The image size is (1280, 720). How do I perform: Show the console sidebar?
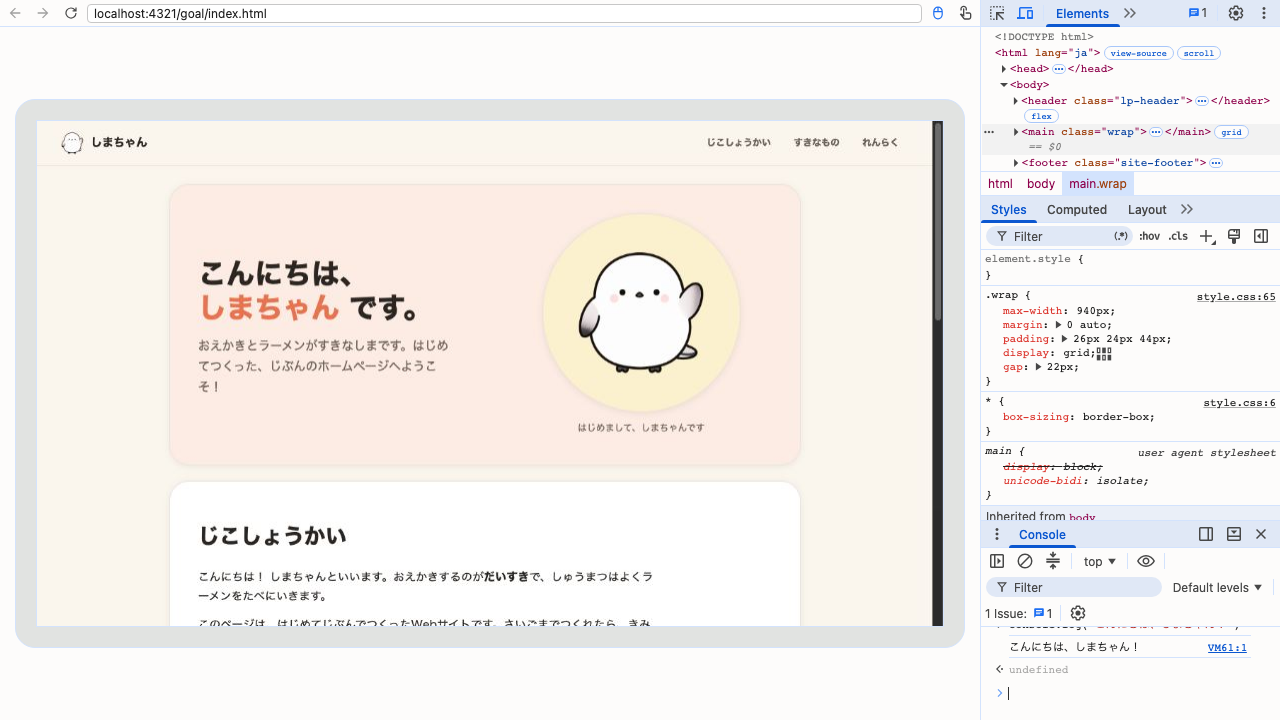(x=997, y=561)
